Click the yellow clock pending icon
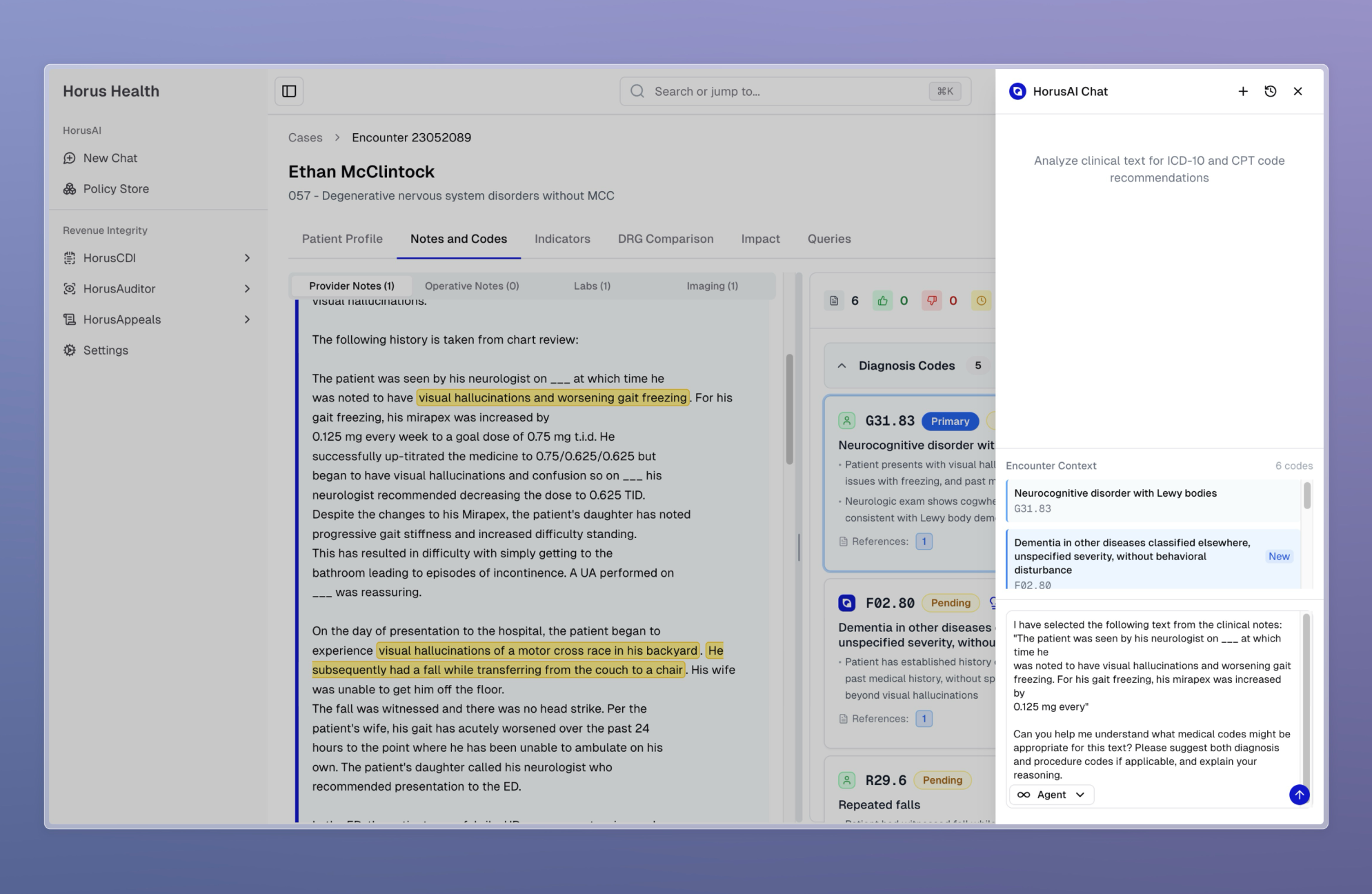The height and width of the screenshot is (894, 1372). coord(981,301)
